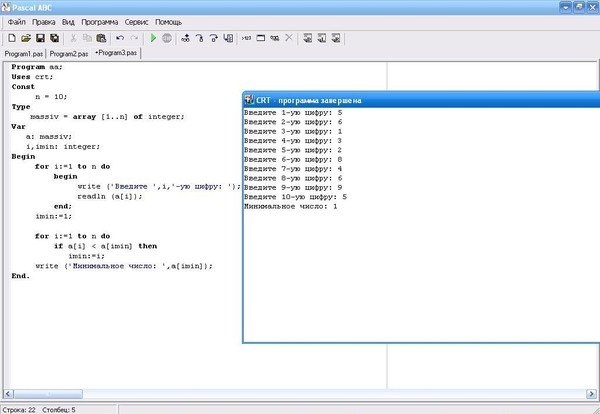Click the 'n = 10;' constant line
The height and width of the screenshot is (414, 600).
coord(51,97)
